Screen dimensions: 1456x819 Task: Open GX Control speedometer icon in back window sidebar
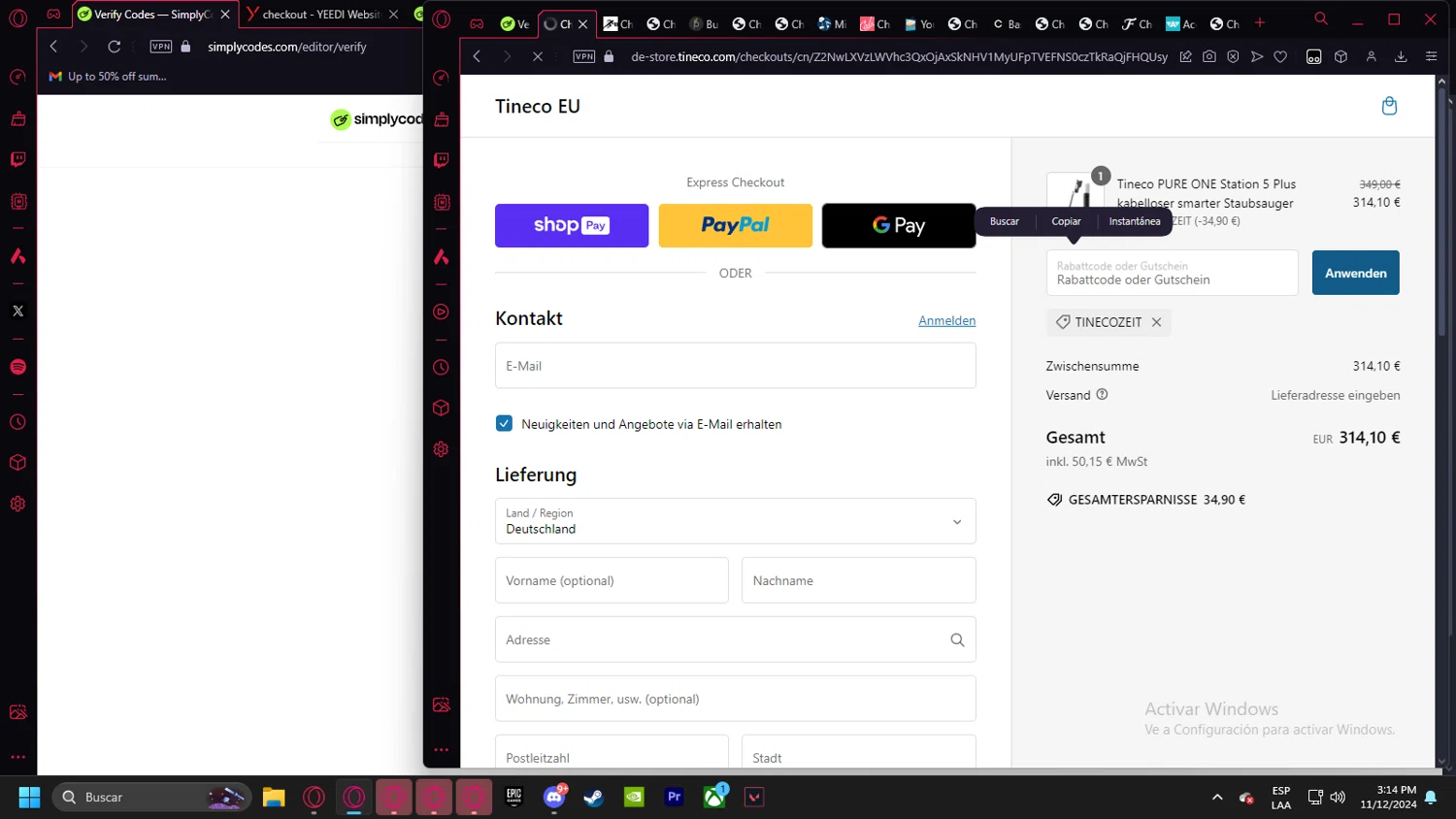tap(17, 78)
